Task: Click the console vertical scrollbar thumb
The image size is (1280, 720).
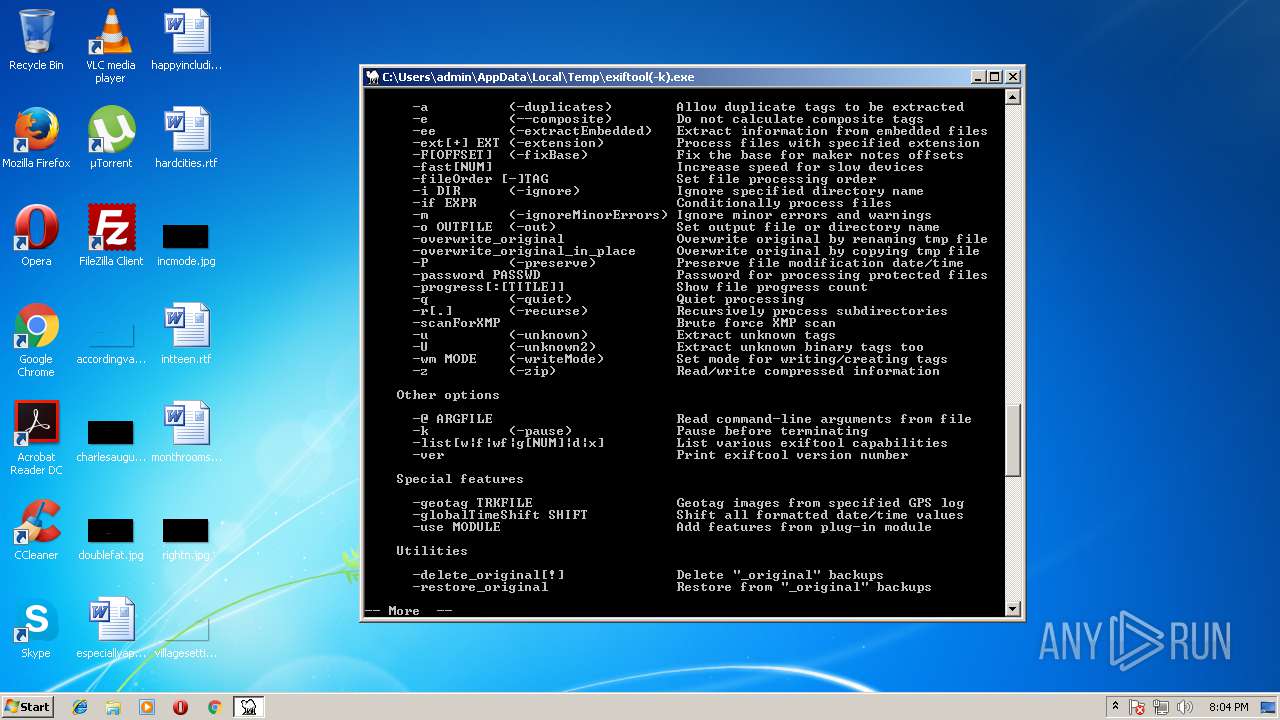Action: click(1012, 440)
